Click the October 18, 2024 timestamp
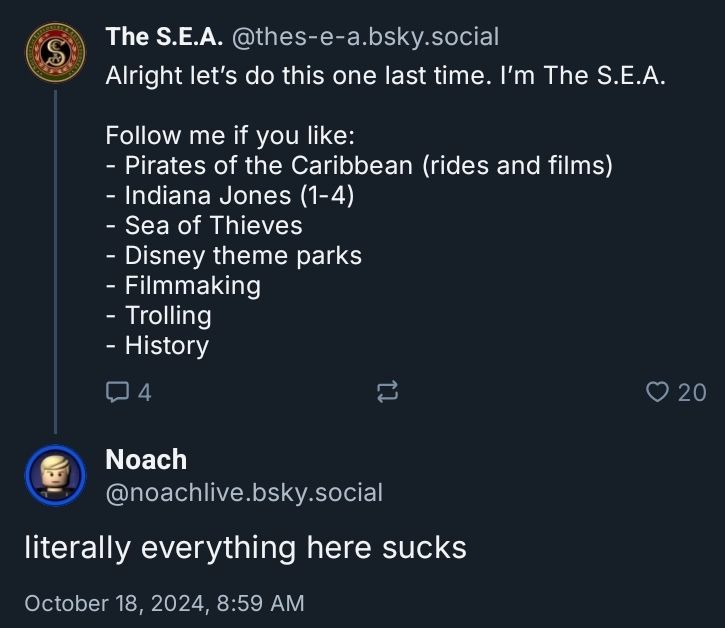 [x=164, y=603]
